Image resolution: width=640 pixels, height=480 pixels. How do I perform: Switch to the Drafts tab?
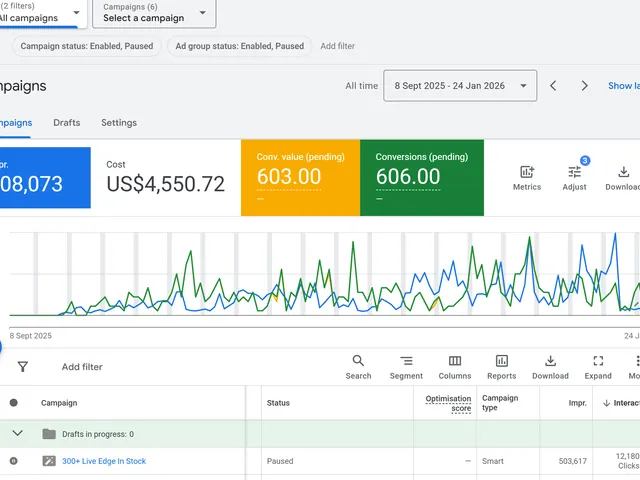pyautogui.click(x=67, y=122)
